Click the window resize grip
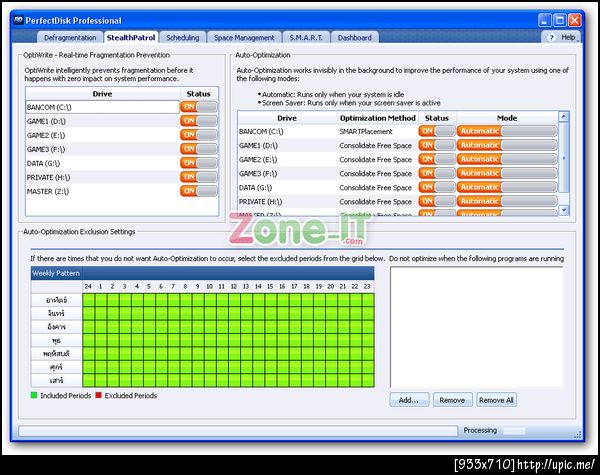The image size is (600, 475). click(577, 434)
